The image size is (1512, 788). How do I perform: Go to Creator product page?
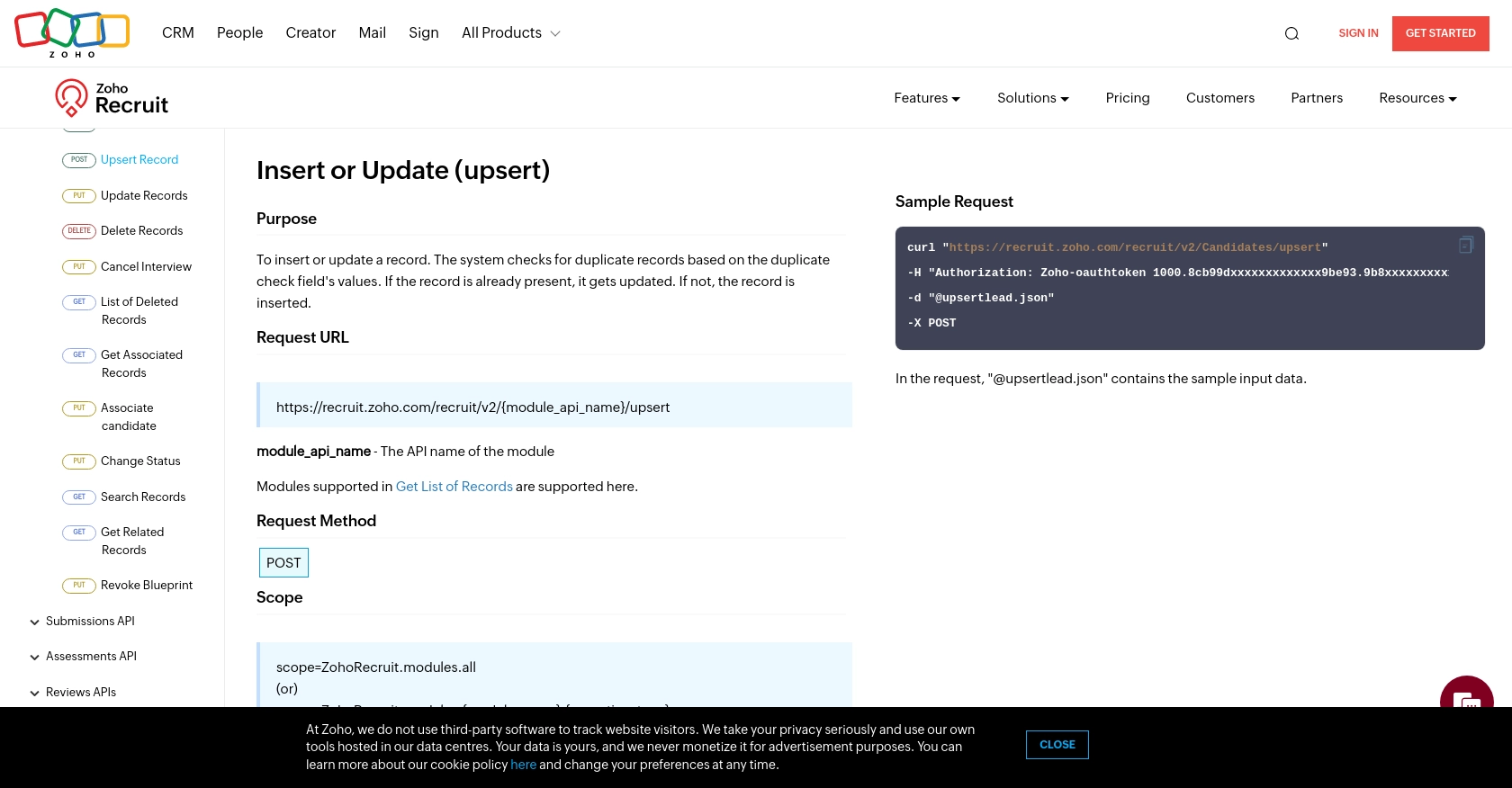310,33
